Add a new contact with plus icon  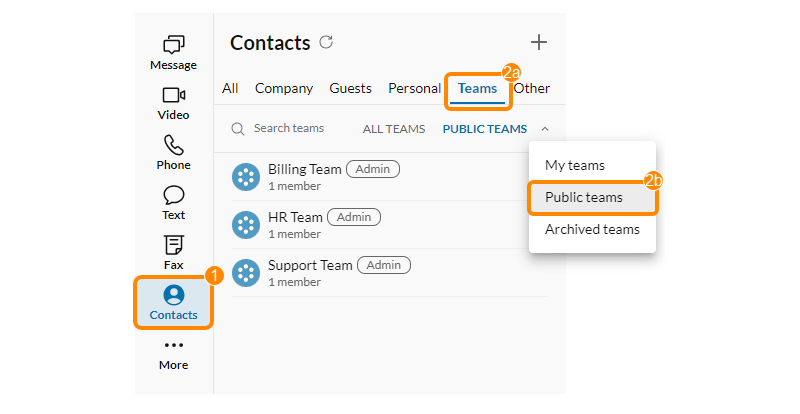click(539, 42)
